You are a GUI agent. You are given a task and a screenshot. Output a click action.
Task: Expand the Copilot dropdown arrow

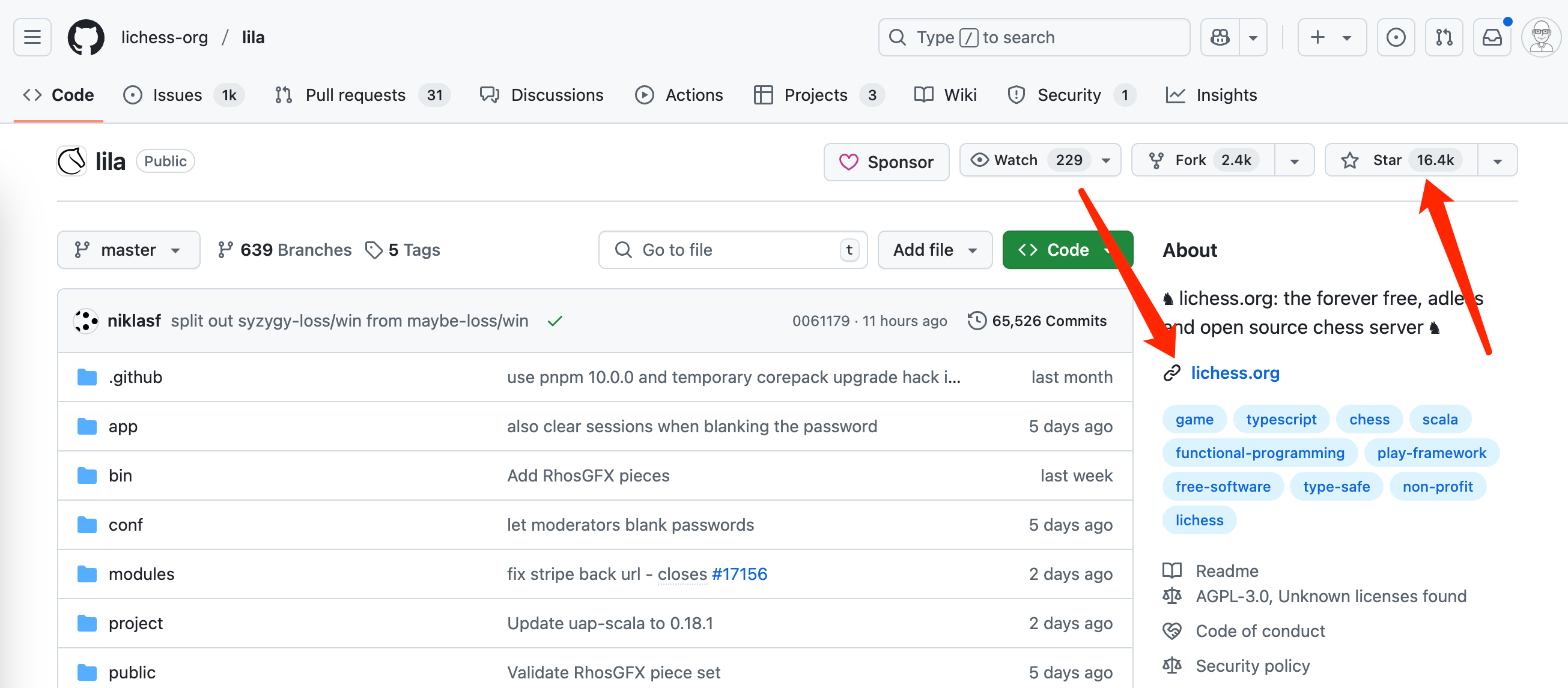[1253, 37]
